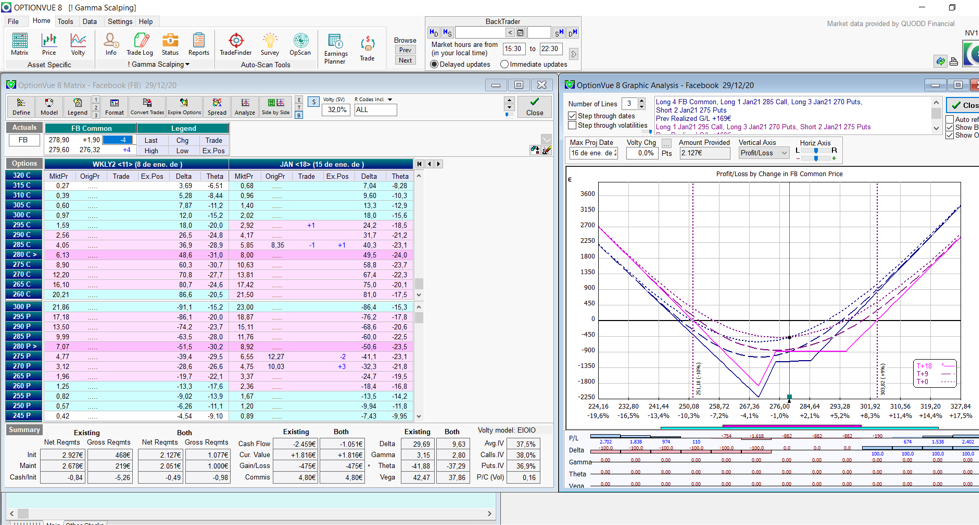This screenshot has height=525, width=979.
Task: Select format preset 1 in Matrix toolbar
Action: coord(96,100)
